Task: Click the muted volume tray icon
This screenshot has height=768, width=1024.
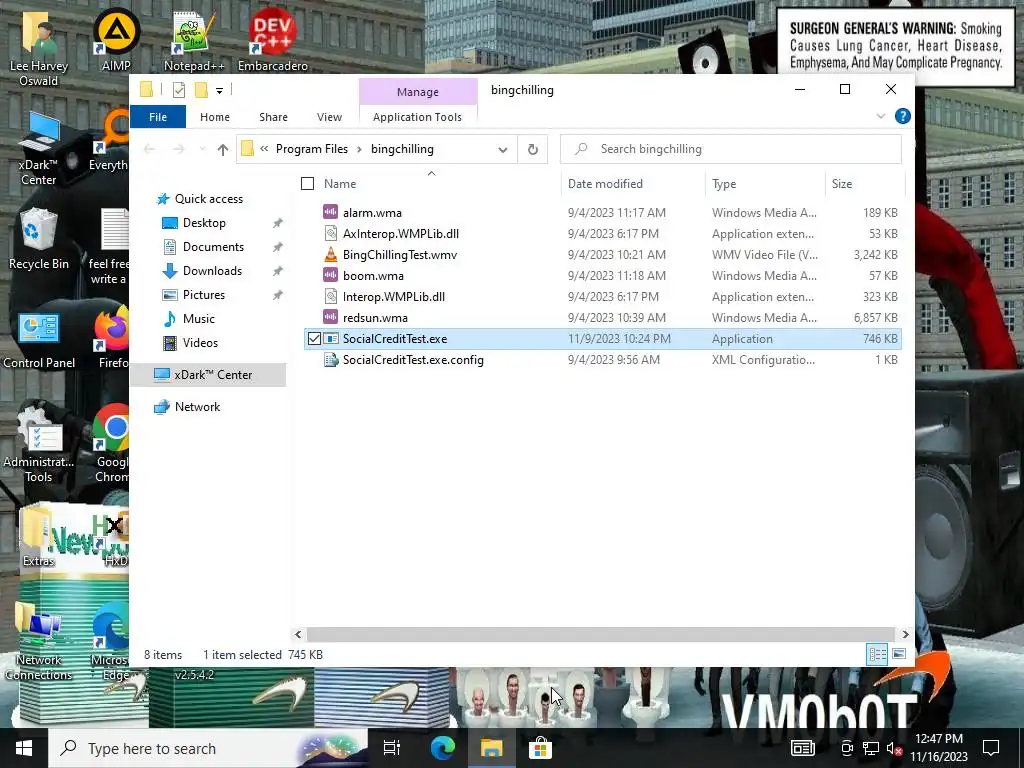Action: tap(893, 749)
